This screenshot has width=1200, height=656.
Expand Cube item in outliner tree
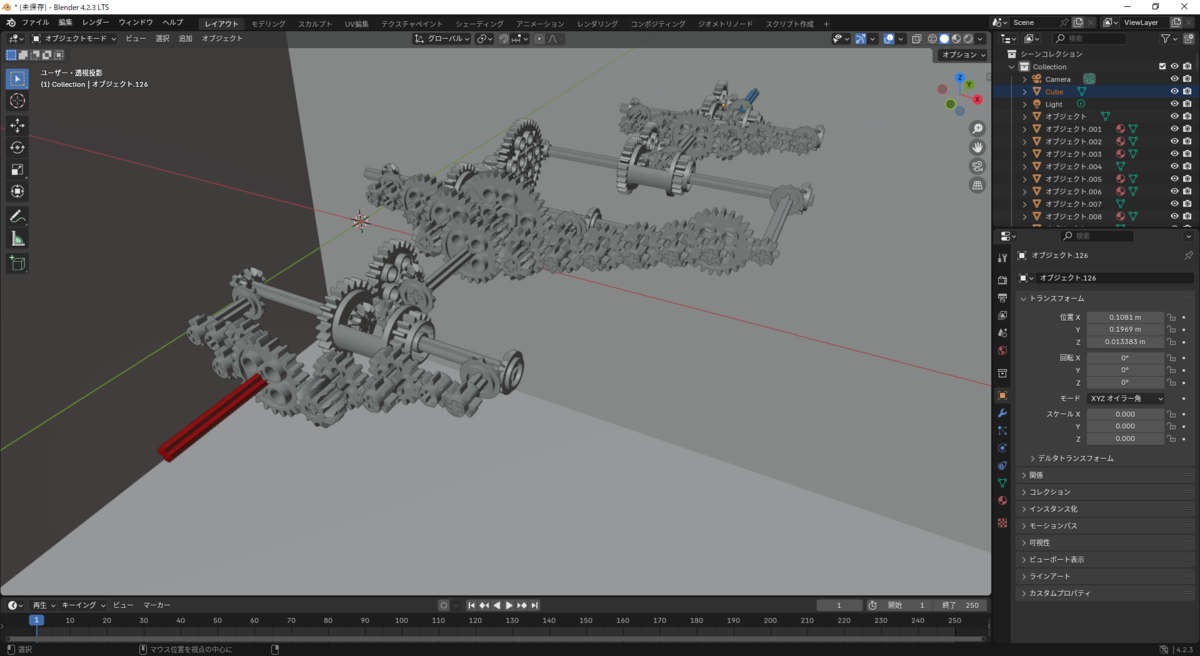tap(1025, 91)
